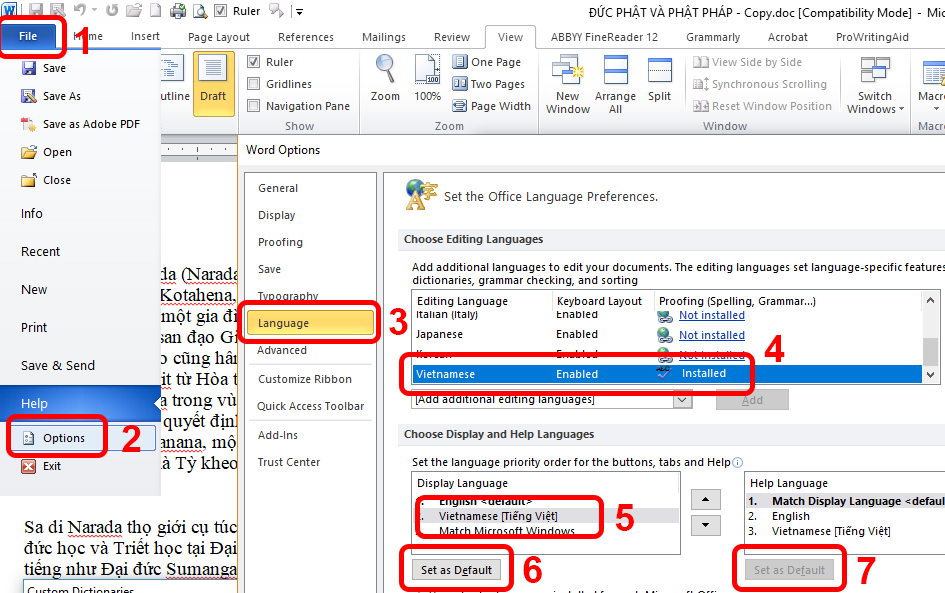Open Recent in the File menu
This screenshot has height=593, width=945.
(x=40, y=252)
